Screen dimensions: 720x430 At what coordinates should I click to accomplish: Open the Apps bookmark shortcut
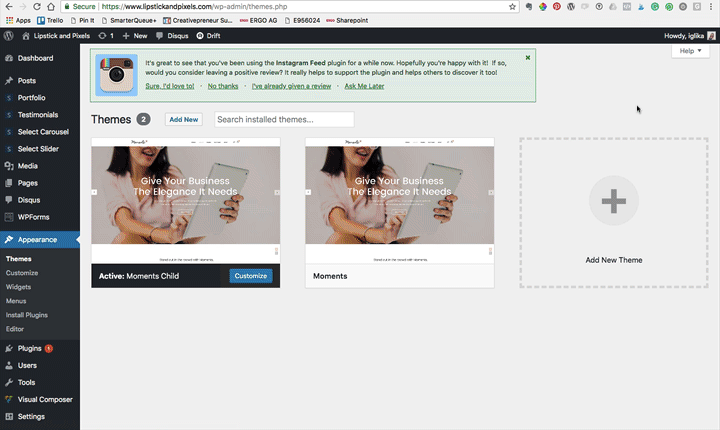(18, 20)
